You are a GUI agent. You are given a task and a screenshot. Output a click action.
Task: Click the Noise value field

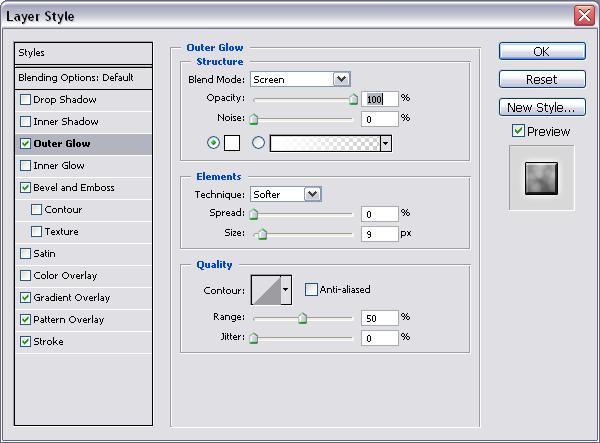click(380, 119)
